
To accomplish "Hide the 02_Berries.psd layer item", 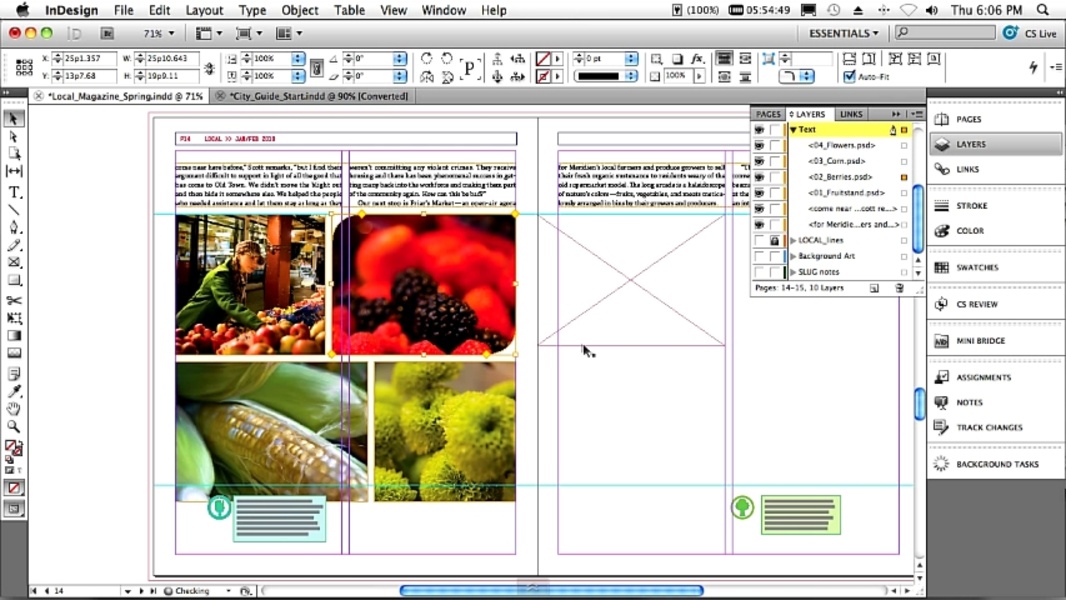I will [759, 177].
